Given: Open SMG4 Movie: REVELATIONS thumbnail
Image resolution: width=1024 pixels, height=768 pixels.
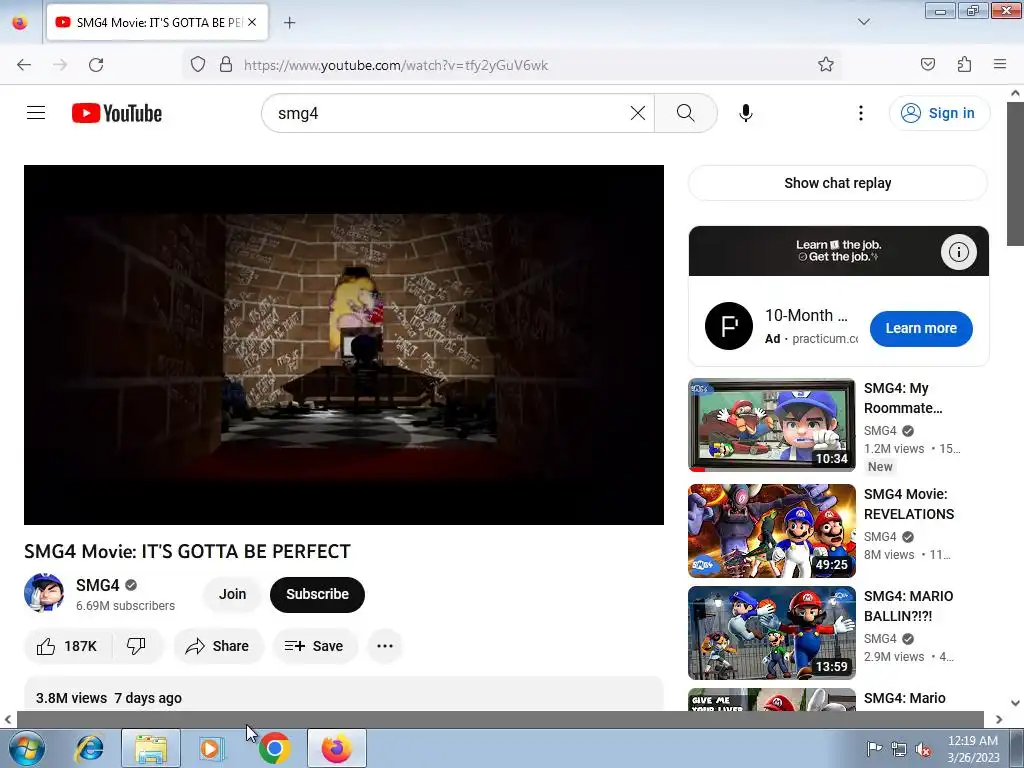Looking at the screenshot, I should pyautogui.click(x=771, y=531).
